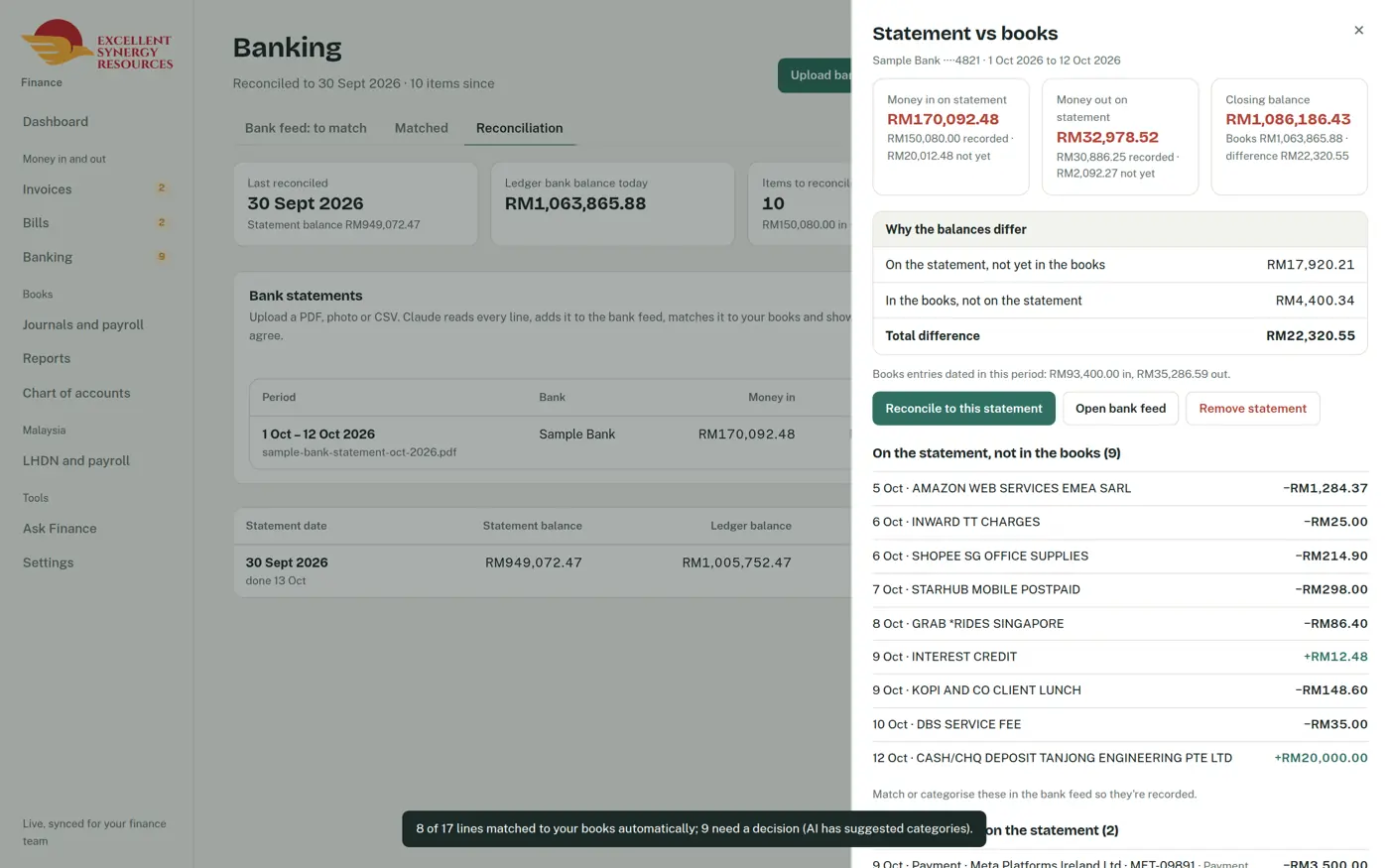Select the 1 Oct – 12 Oct 2026 statement row
The height and width of the screenshot is (868, 1389).
551,442
